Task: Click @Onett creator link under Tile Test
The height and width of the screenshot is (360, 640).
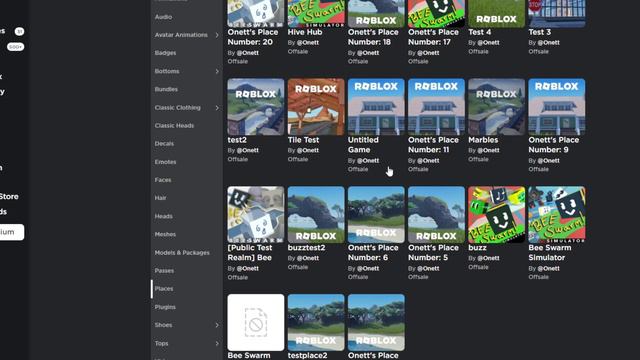Action: tap(308, 150)
